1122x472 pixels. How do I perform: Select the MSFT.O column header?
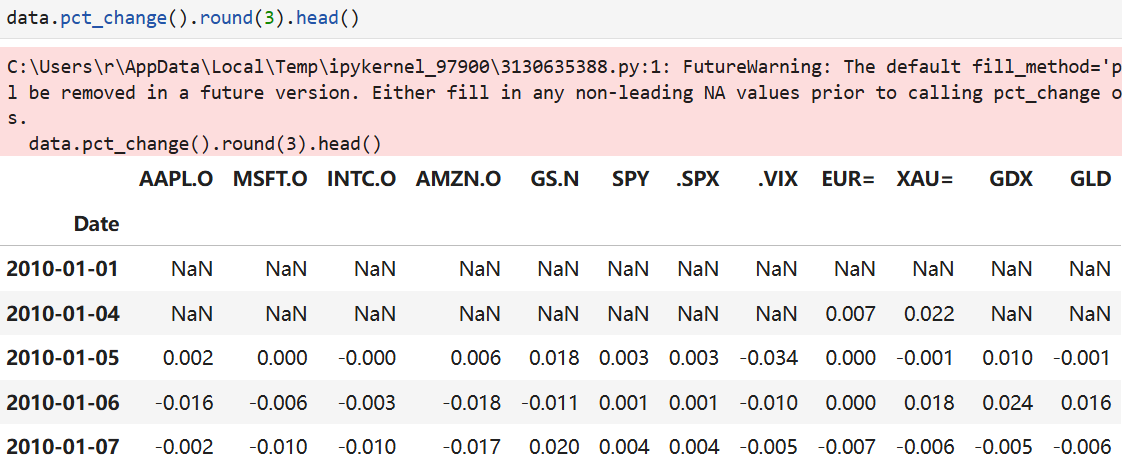point(270,180)
